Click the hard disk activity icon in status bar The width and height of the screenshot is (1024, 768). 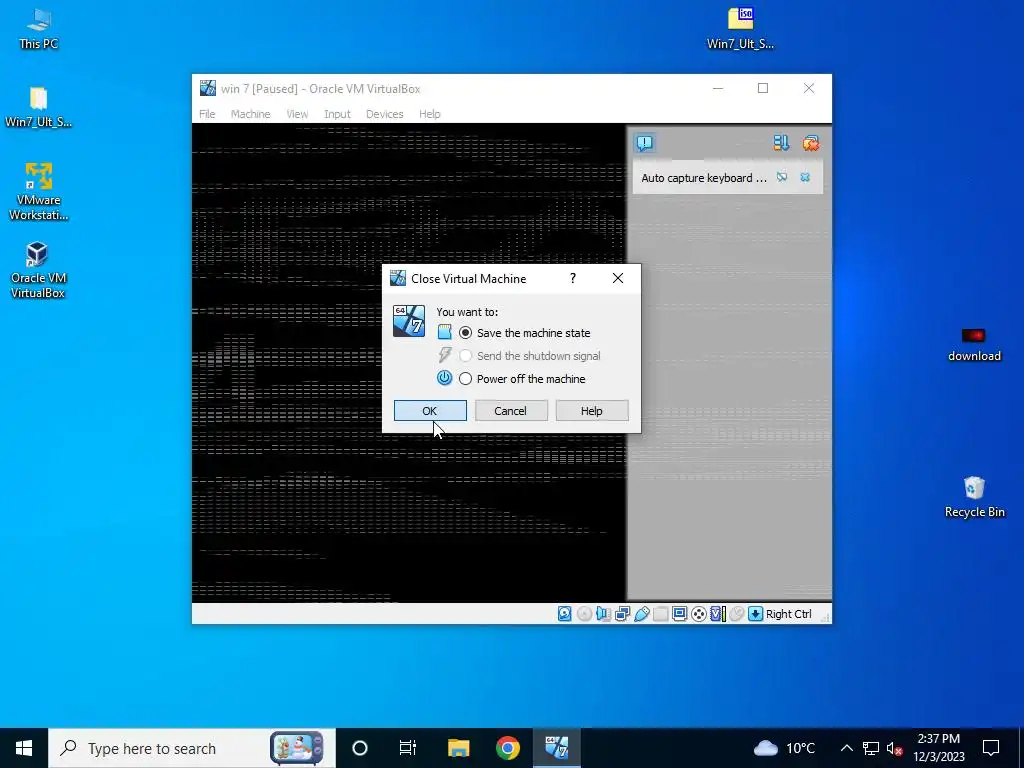(565, 614)
